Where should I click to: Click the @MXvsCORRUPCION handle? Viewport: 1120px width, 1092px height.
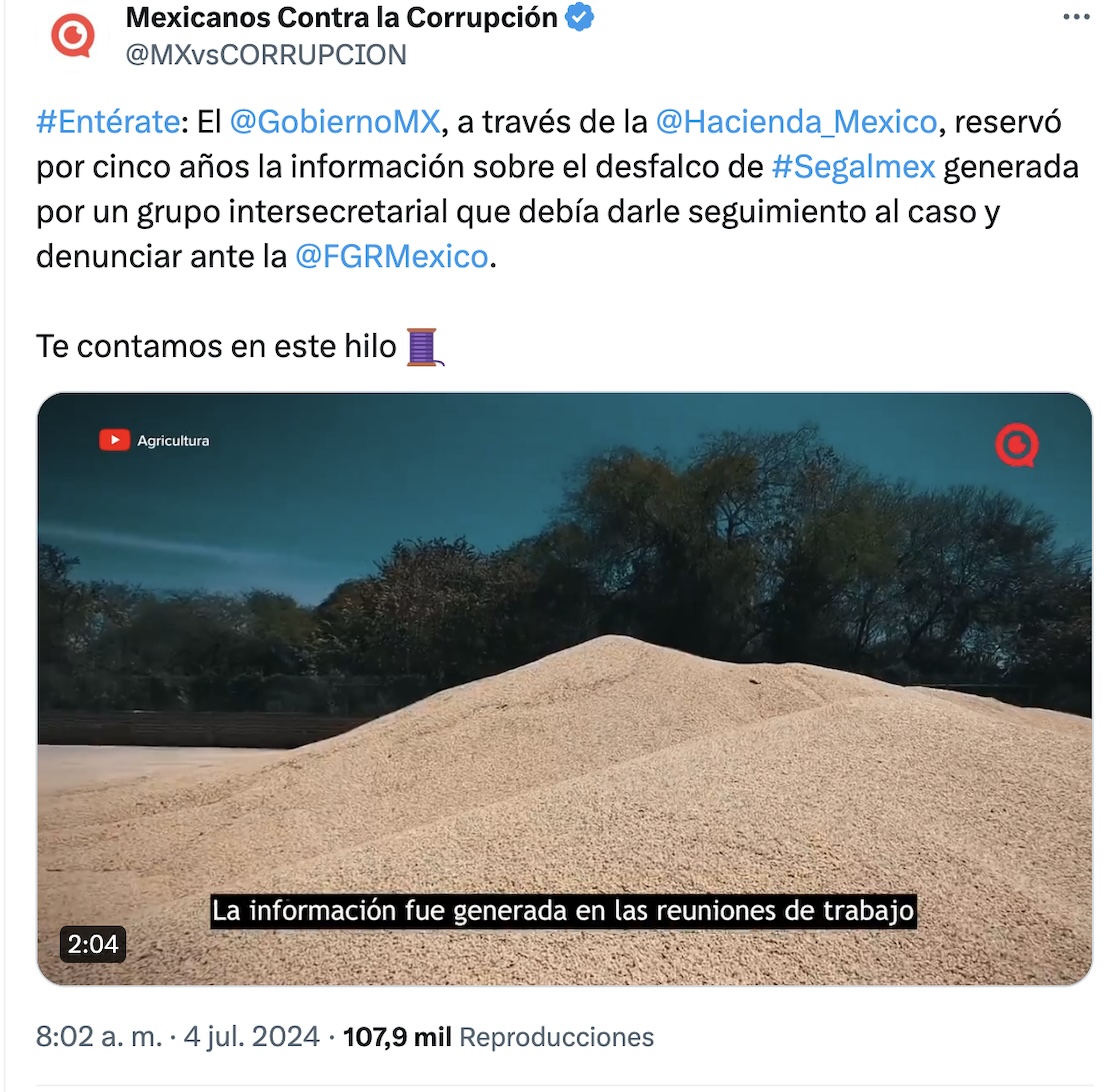(266, 55)
